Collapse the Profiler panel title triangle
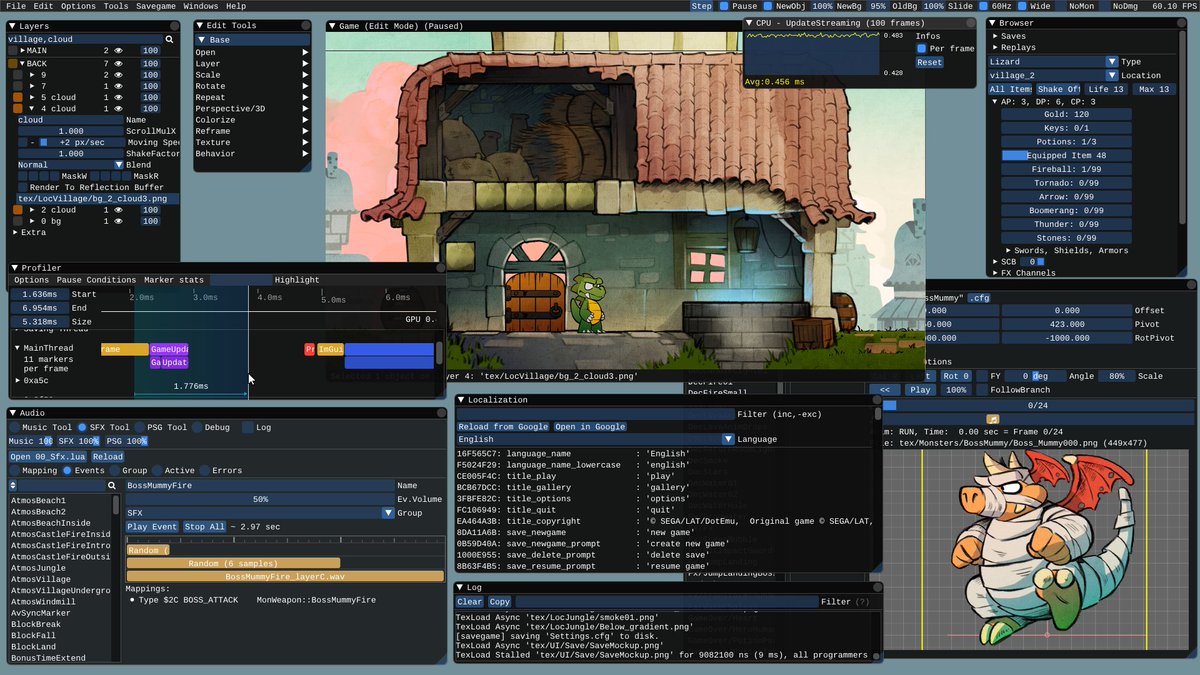 (x=14, y=268)
